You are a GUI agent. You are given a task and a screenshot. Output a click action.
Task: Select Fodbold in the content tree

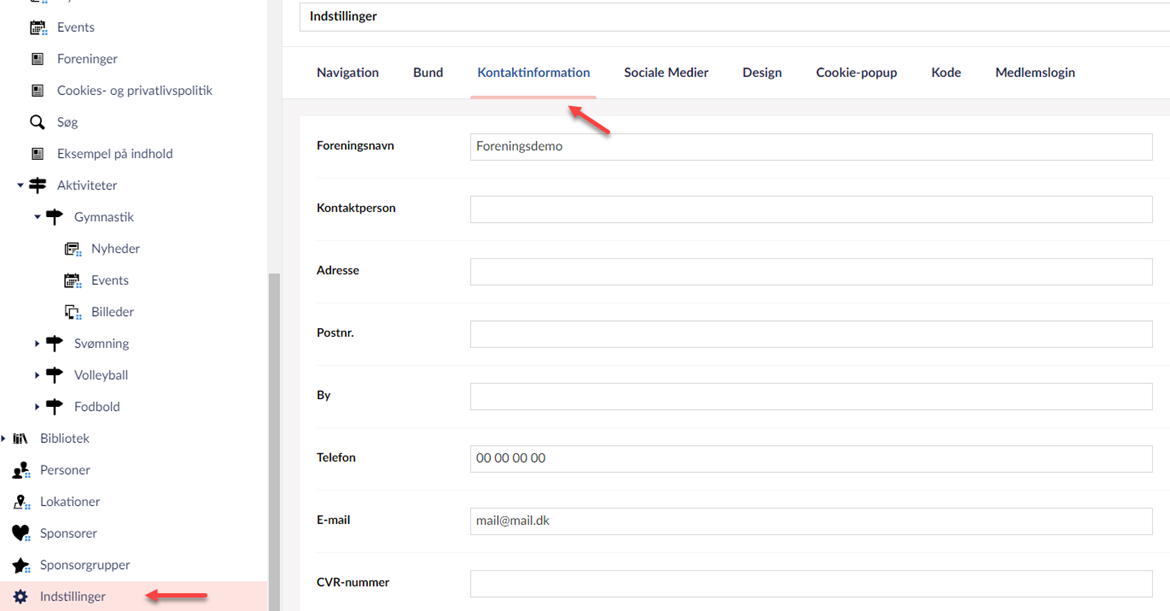click(97, 407)
